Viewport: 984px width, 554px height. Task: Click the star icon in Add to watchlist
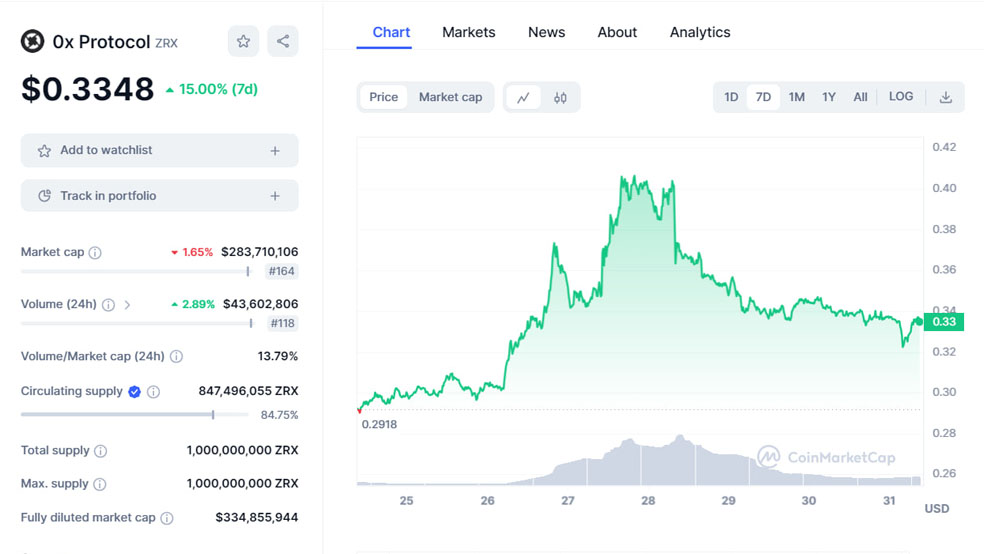44,151
